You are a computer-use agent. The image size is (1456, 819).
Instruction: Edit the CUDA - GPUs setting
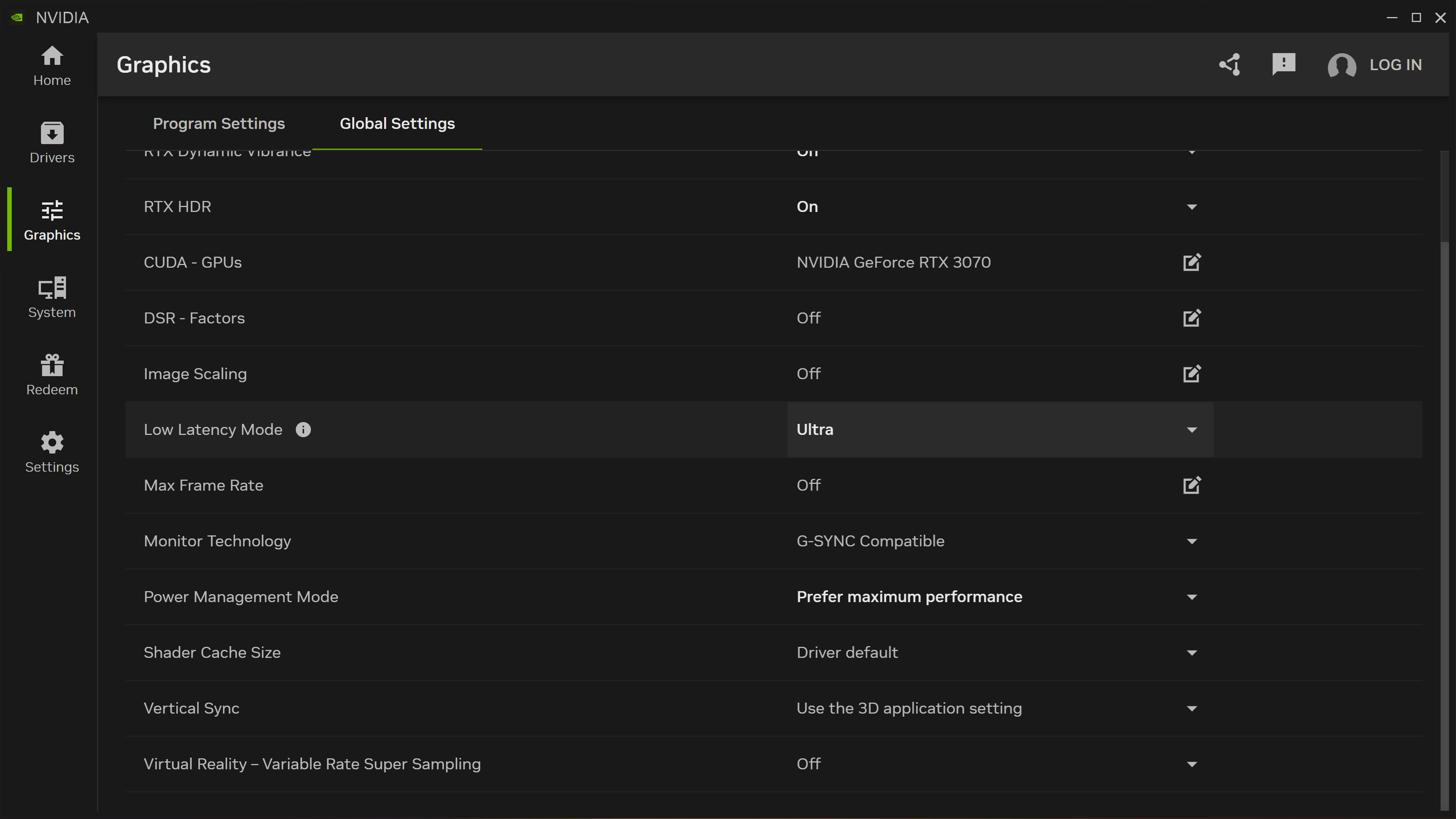click(1191, 262)
